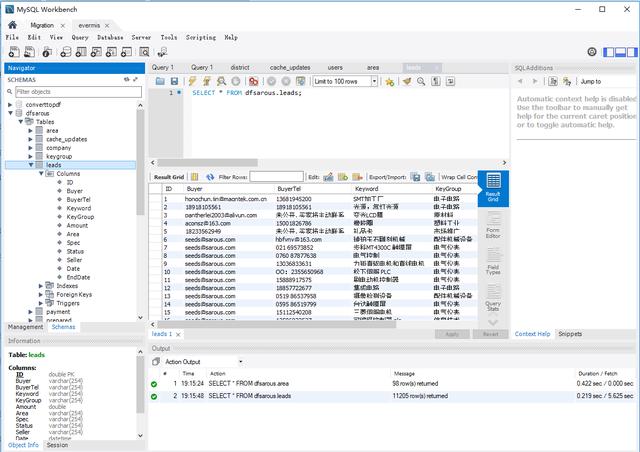640x452 pixels.
Task: Toggle the right sidebar visibility
Action: tap(632, 52)
